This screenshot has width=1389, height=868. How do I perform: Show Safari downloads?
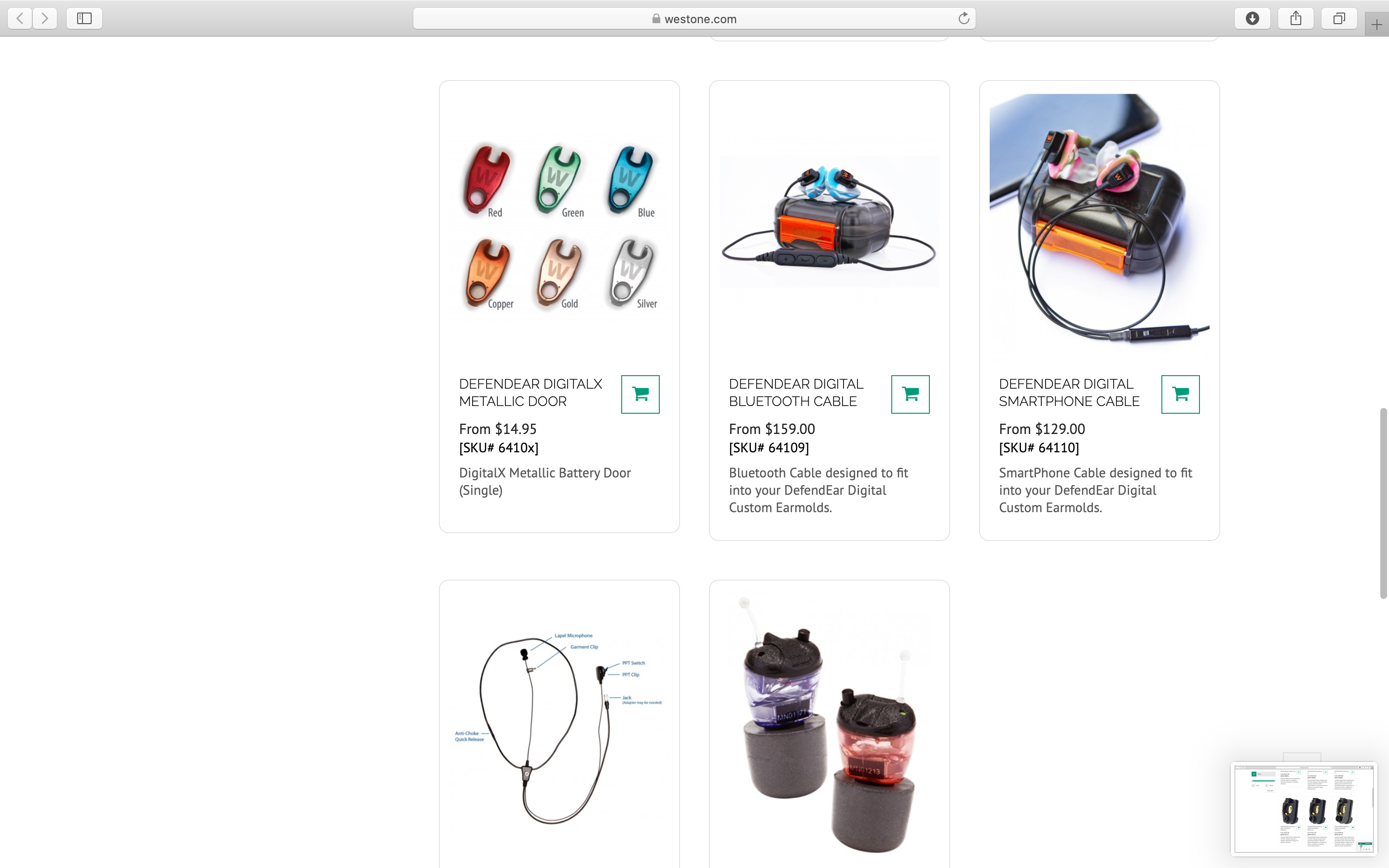point(1253,18)
